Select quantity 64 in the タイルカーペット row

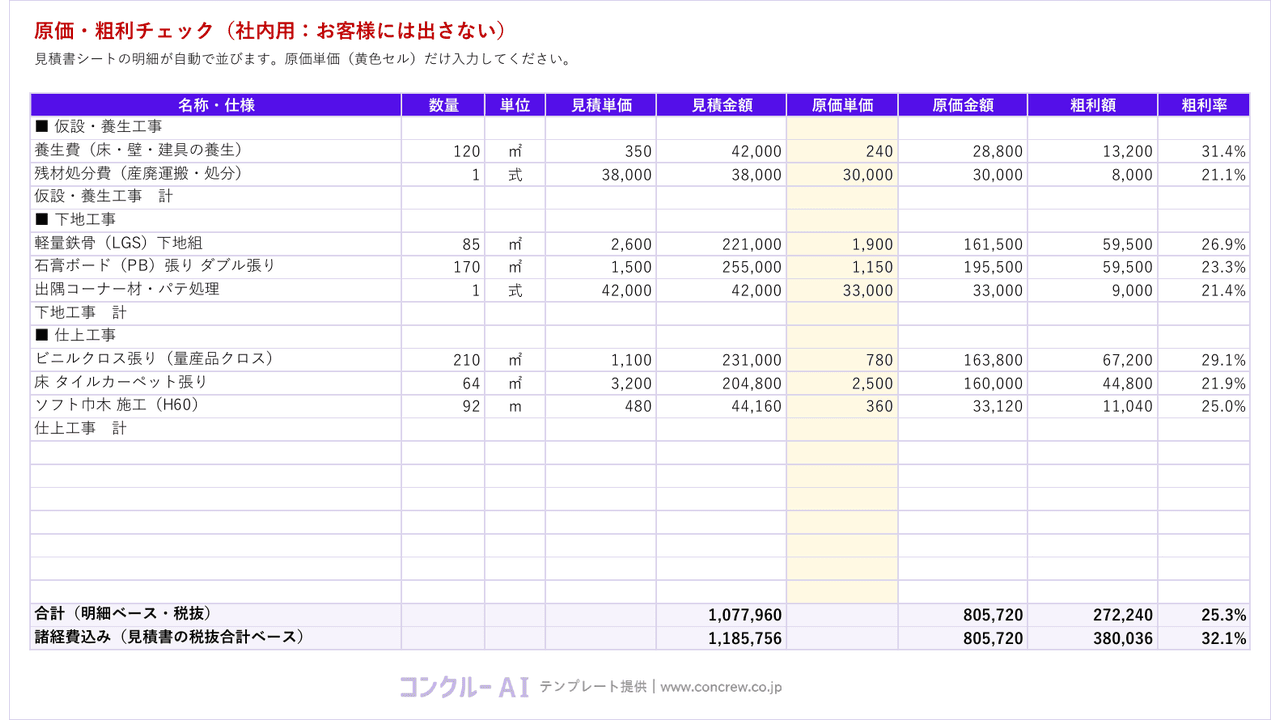[x=443, y=383]
